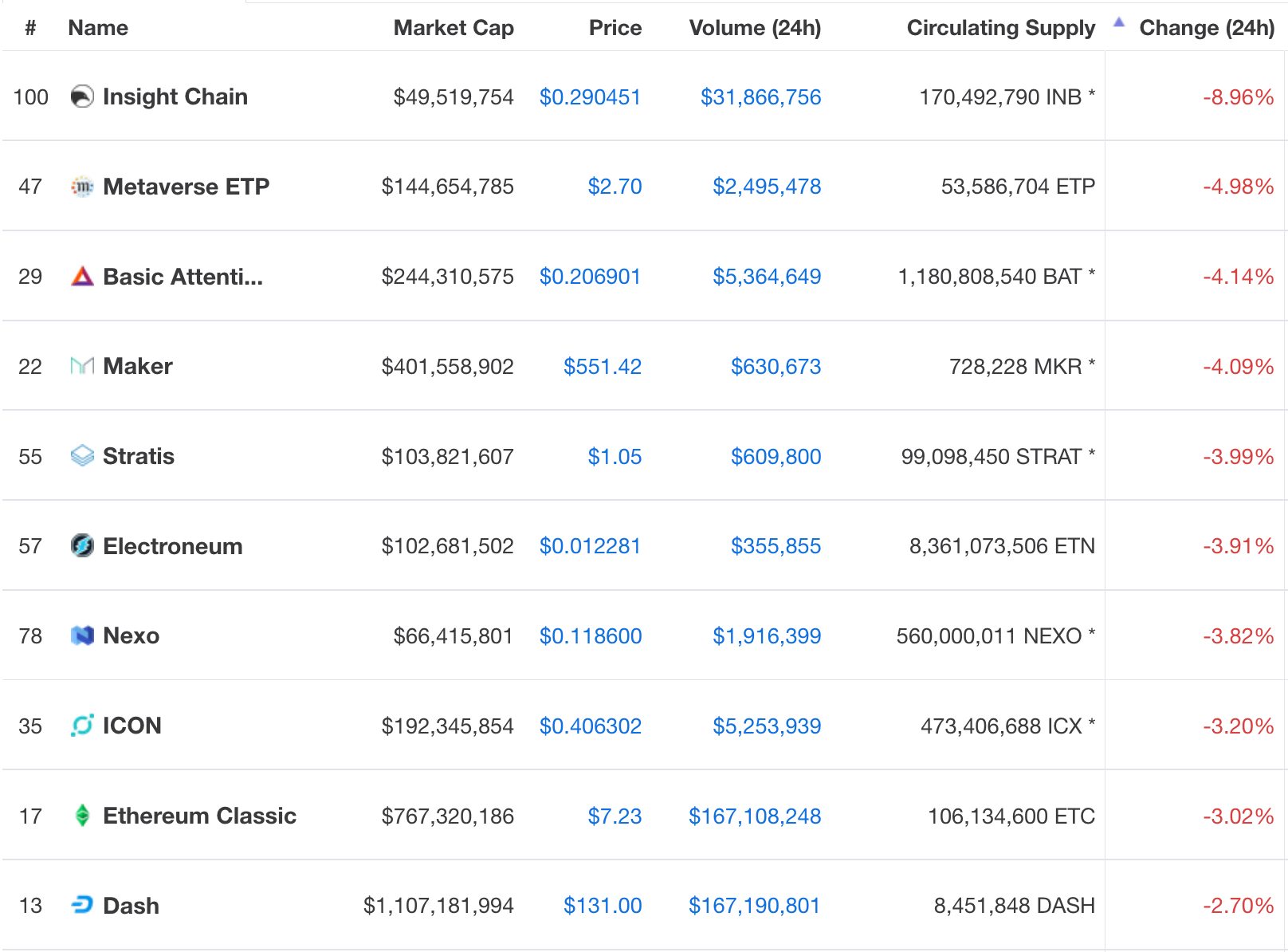The image size is (1288, 952).
Task: Click the Ethereum Classic diamond logo
Action: pos(82,816)
